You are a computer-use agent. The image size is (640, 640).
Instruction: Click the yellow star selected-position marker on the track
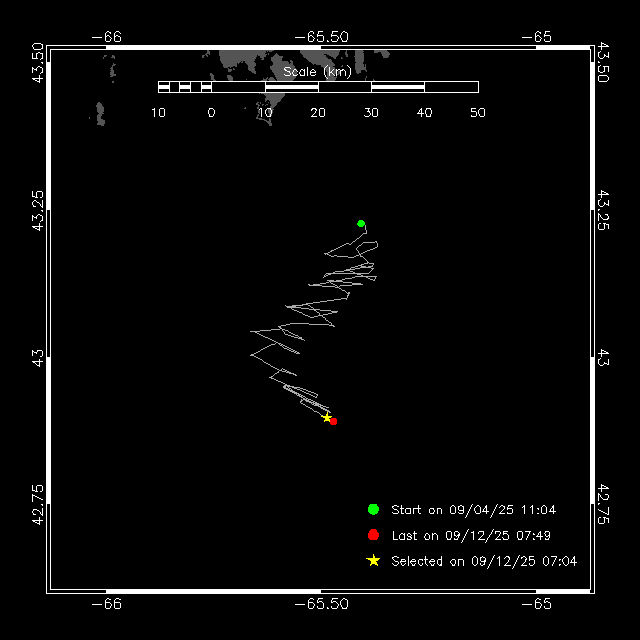click(x=326, y=417)
